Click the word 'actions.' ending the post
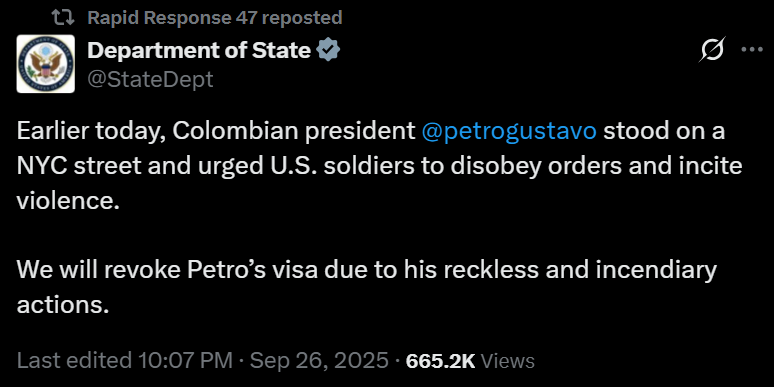 (63, 305)
